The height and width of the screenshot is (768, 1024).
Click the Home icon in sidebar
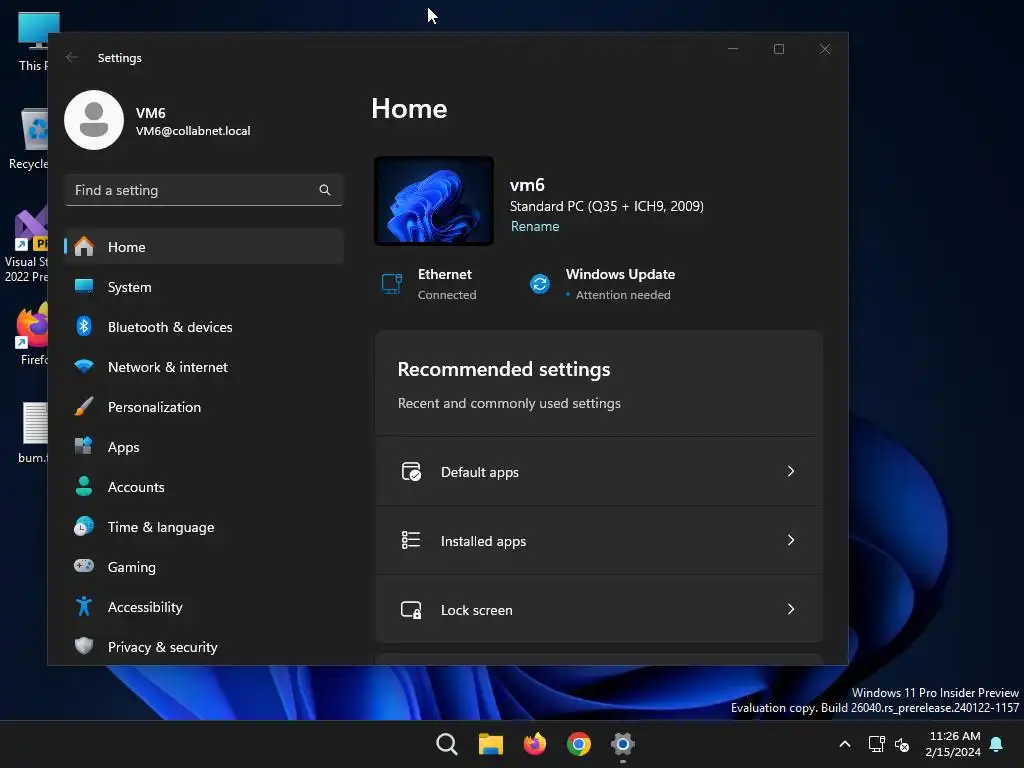coord(84,247)
